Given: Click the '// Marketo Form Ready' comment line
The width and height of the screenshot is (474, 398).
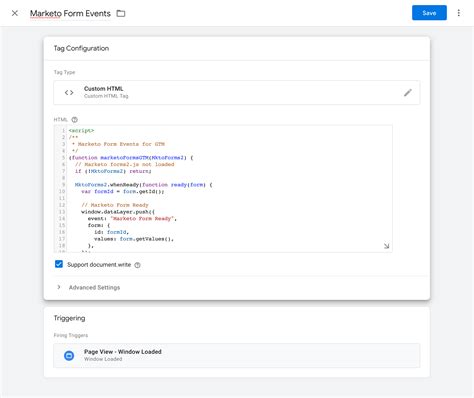Looking at the screenshot, I should (115, 205).
